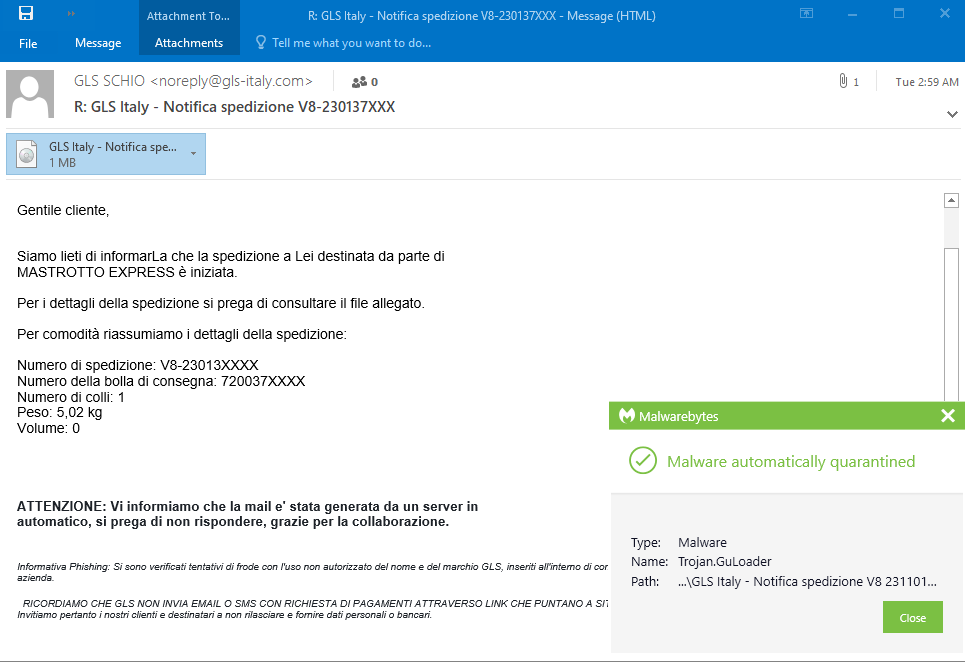Dismiss Malwarebytes popup with the X icon
The width and height of the screenshot is (965, 662).
pyautogui.click(x=948, y=416)
